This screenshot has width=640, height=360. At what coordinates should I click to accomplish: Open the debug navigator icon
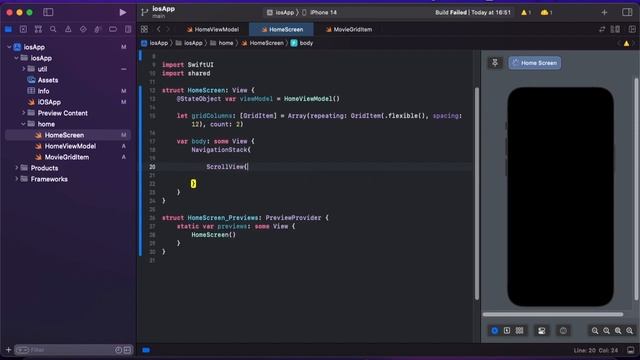click(98, 29)
